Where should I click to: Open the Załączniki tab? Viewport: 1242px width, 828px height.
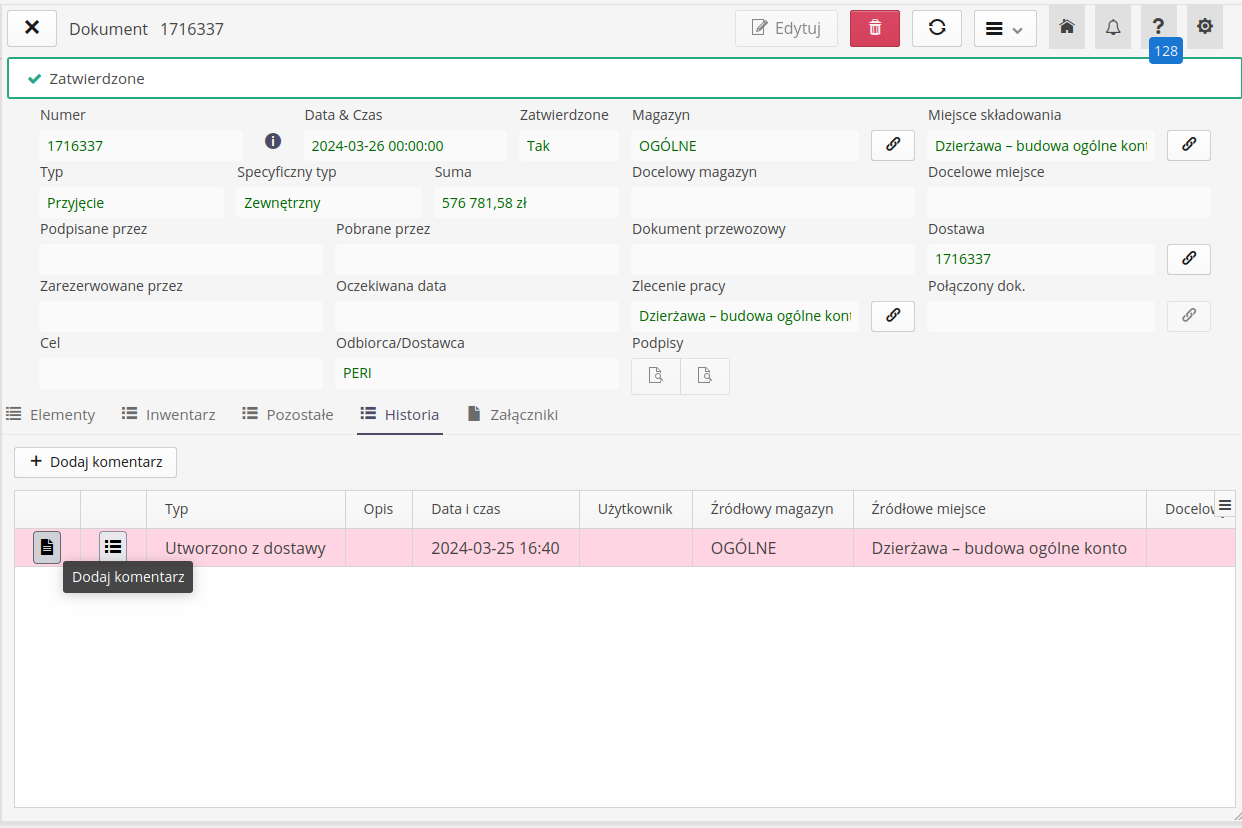[513, 414]
